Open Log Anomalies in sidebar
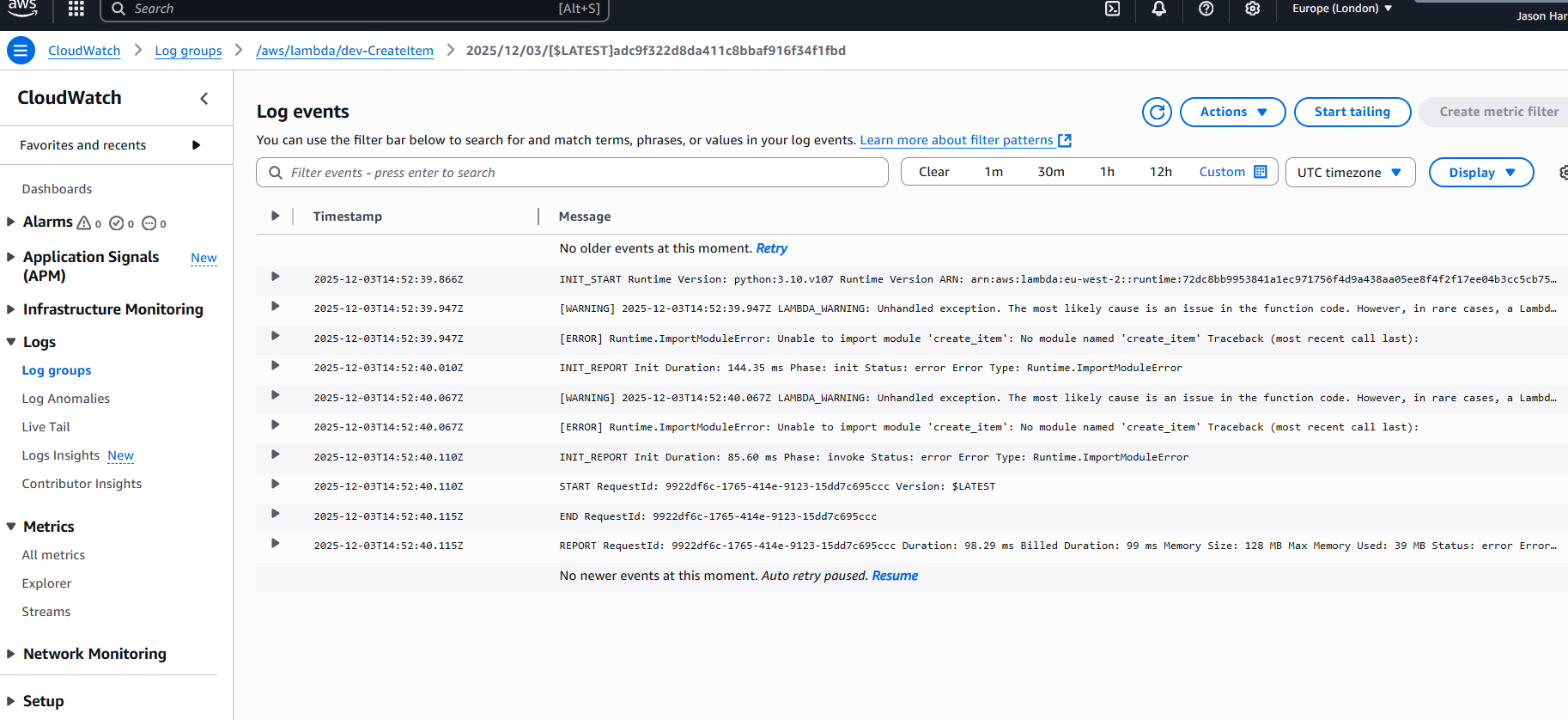This screenshot has height=720, width=1568. [x=66, y=399]
